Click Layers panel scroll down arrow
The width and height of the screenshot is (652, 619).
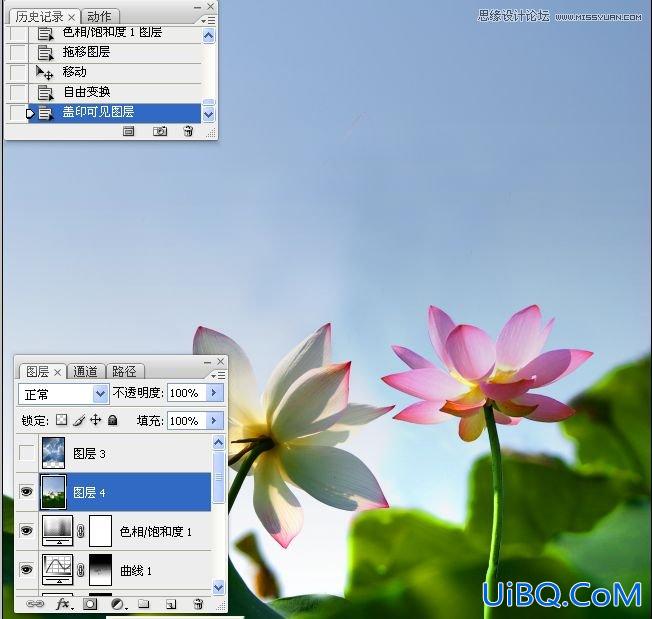[219, 587]
